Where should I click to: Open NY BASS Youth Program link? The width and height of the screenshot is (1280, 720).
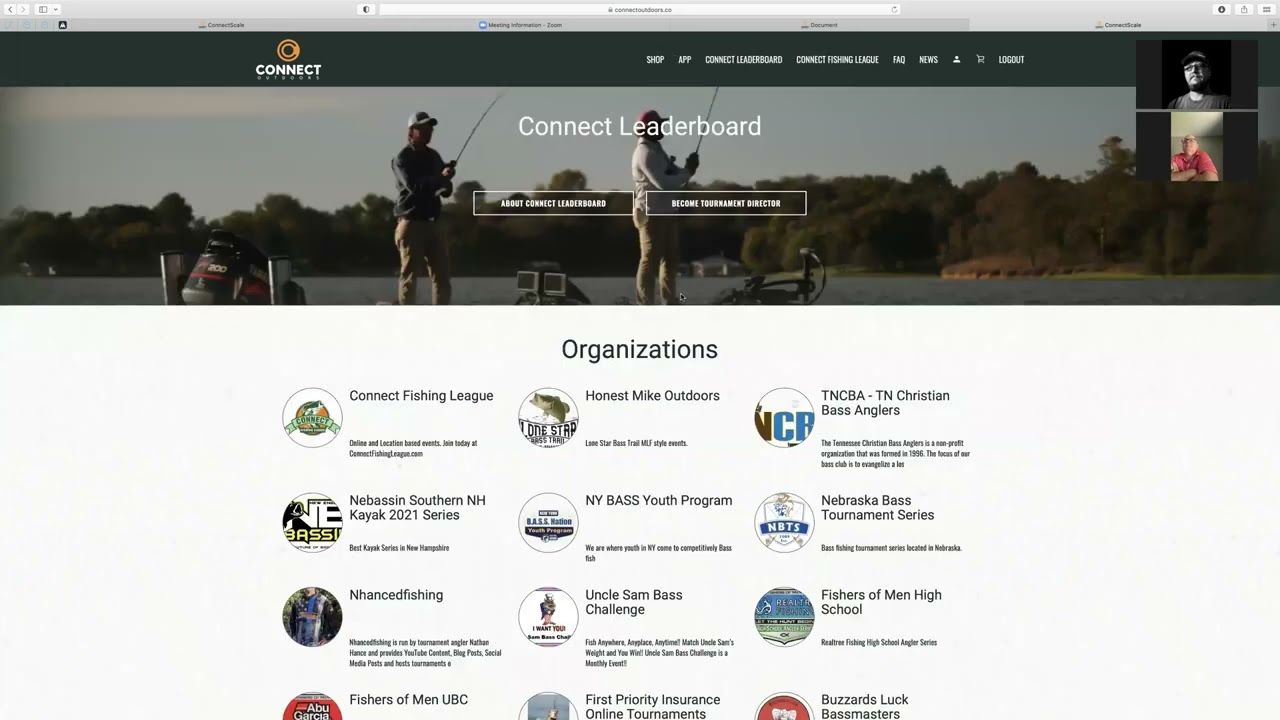click(x=658, y=501)
